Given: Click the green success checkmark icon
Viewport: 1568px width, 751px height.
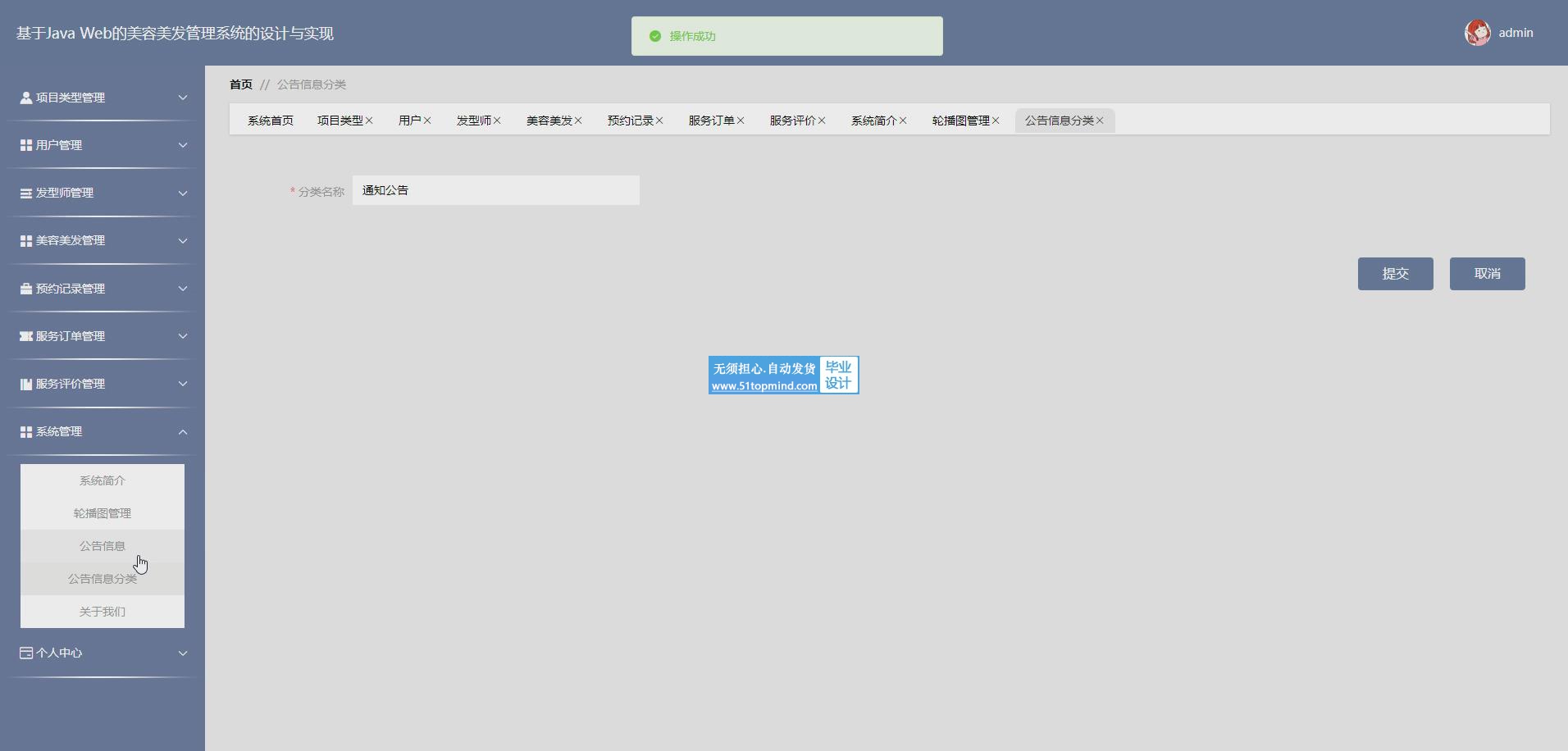Looking at the screenshot, I should pos(655,36).
